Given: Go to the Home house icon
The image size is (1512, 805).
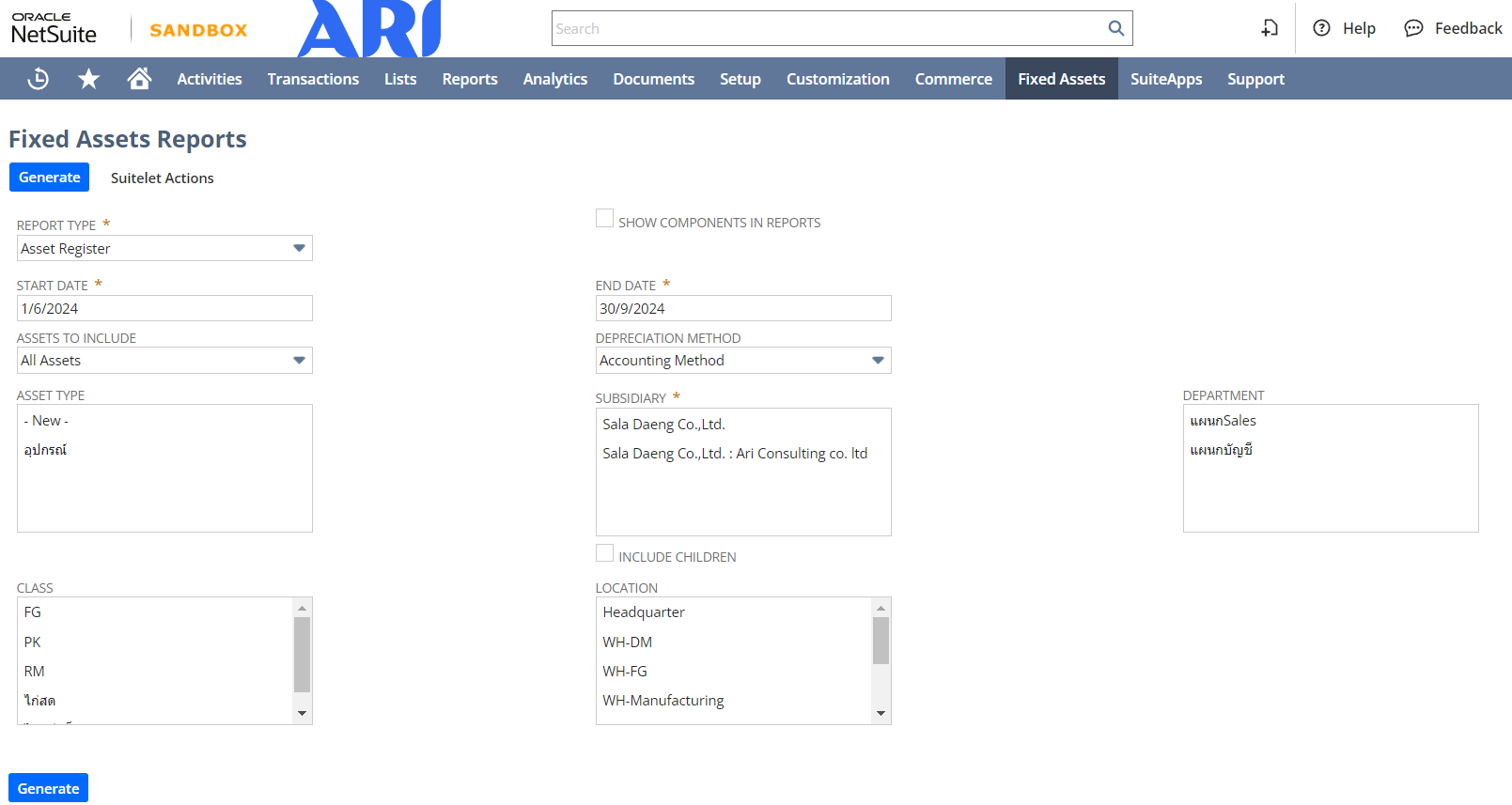Looking at the screenshot, I should 139,79.
